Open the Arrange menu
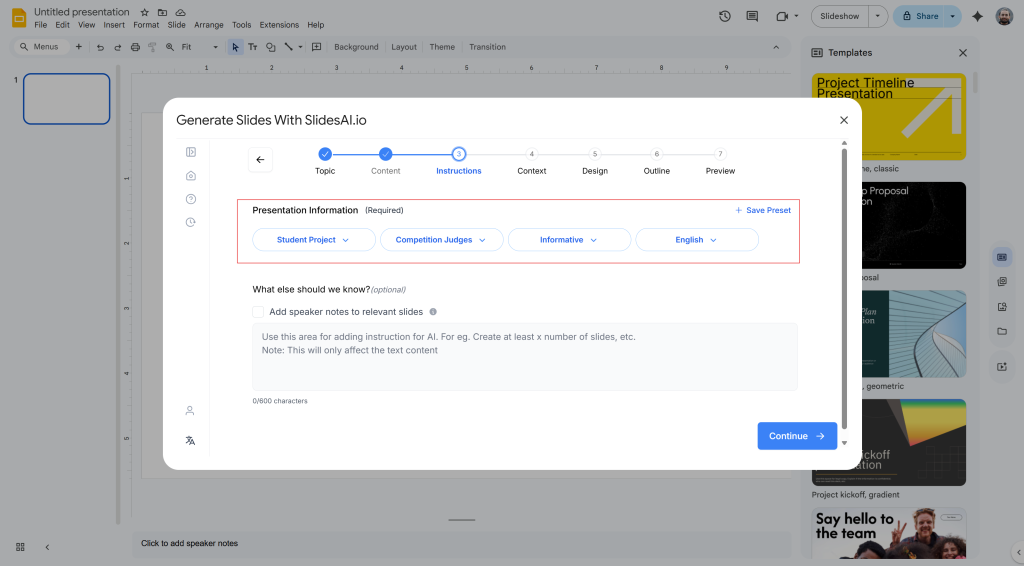 (209, 25)
